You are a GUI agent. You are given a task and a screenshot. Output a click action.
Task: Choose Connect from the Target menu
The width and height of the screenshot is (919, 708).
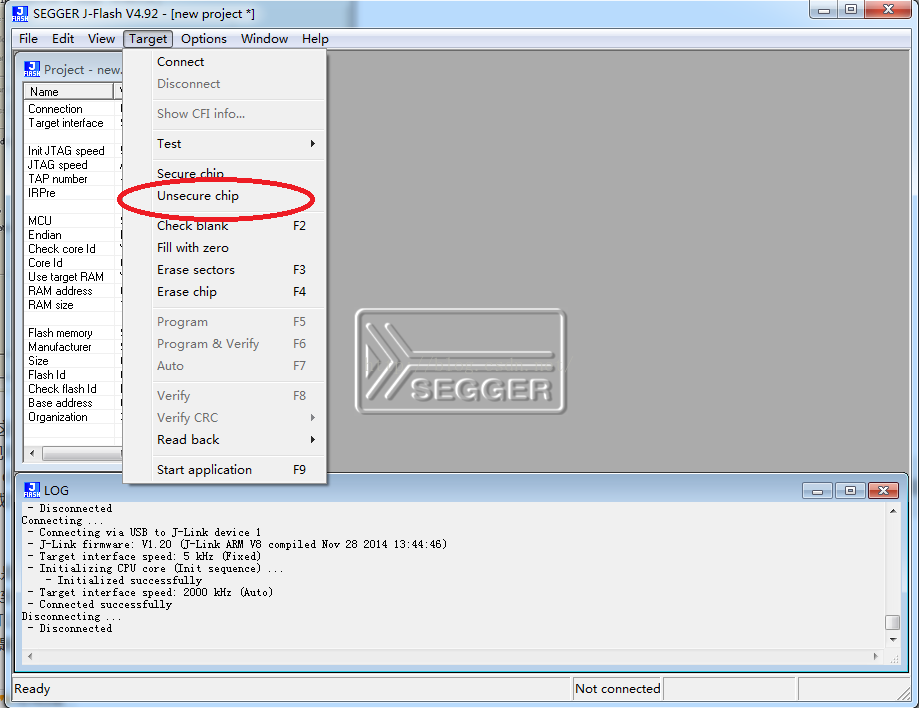224,62
